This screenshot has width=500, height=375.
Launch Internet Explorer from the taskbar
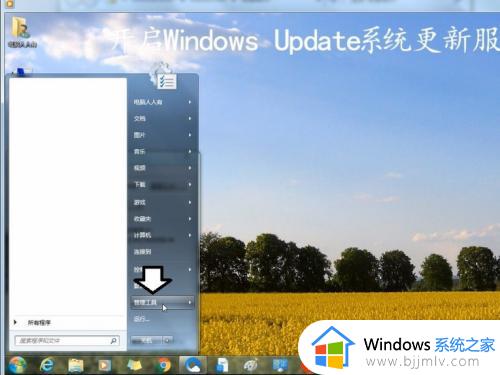[47, 365]
